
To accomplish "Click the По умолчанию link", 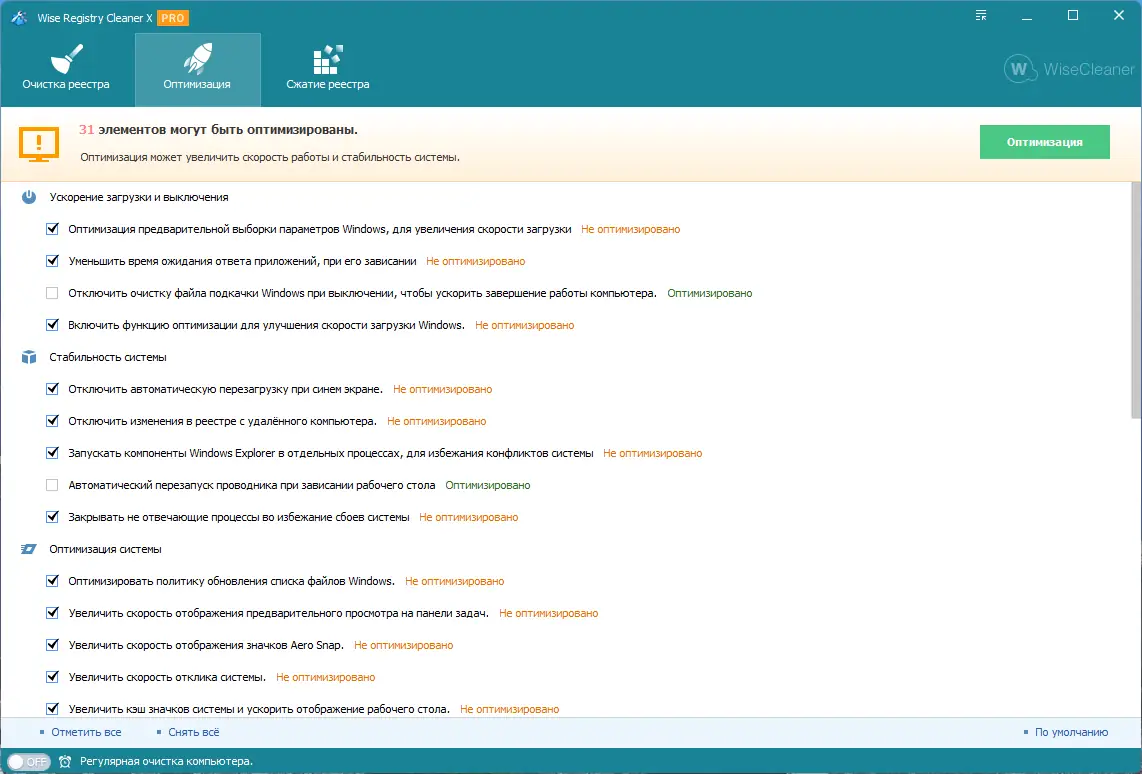I will click(x=1071, y=732).
